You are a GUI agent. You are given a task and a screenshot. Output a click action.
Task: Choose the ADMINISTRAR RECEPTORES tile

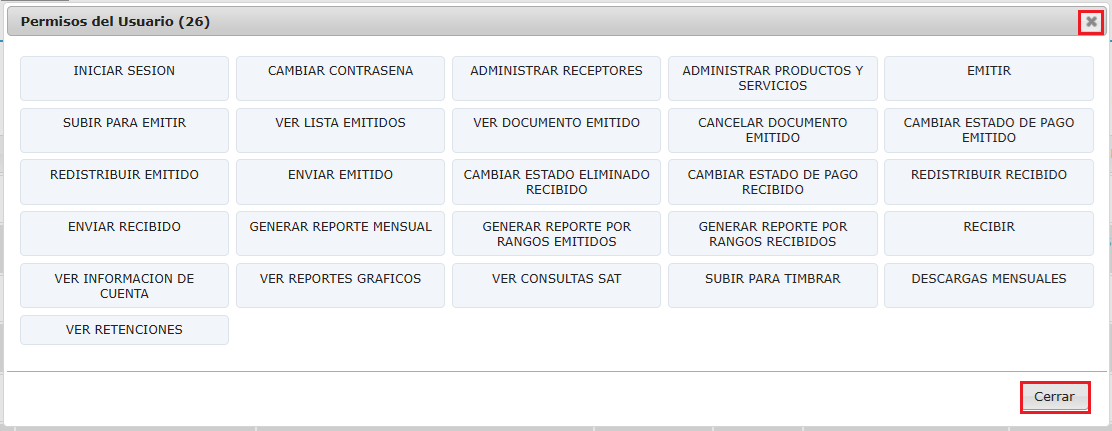click(x=556, y=78)
